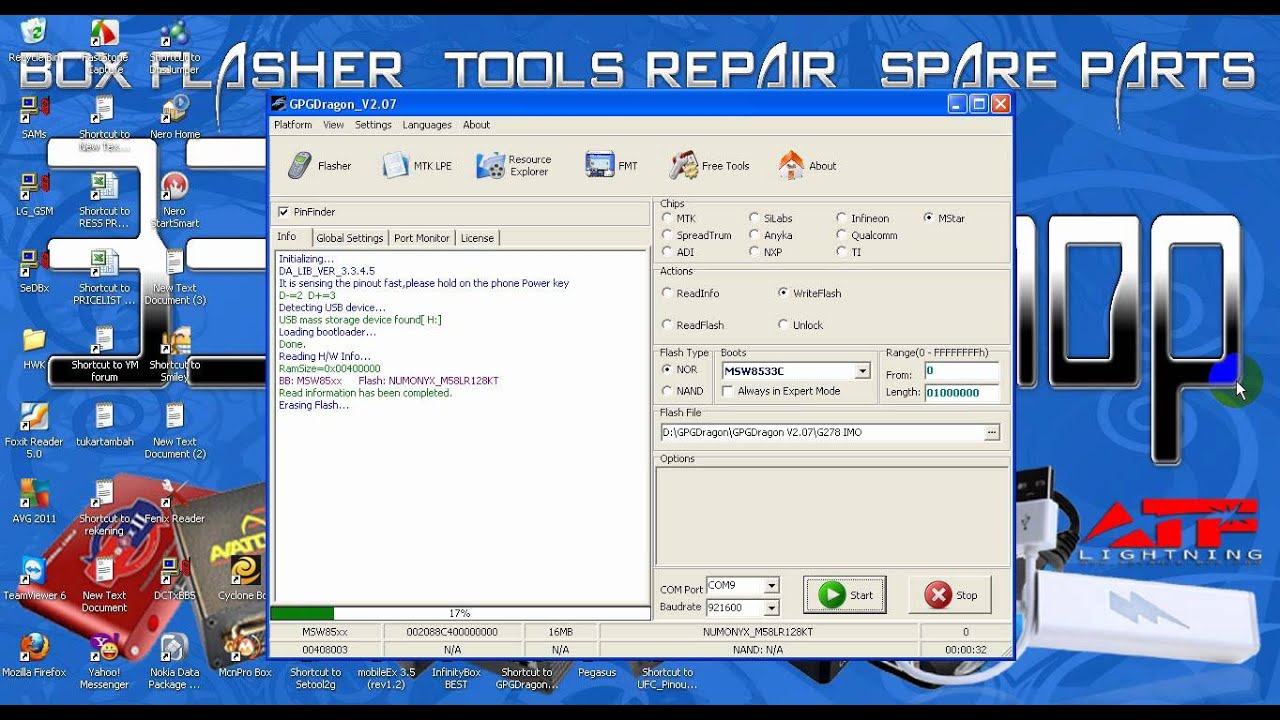1280x720 pixels.
Task: Open About in menu bar
Action: [x=476, y=125]
